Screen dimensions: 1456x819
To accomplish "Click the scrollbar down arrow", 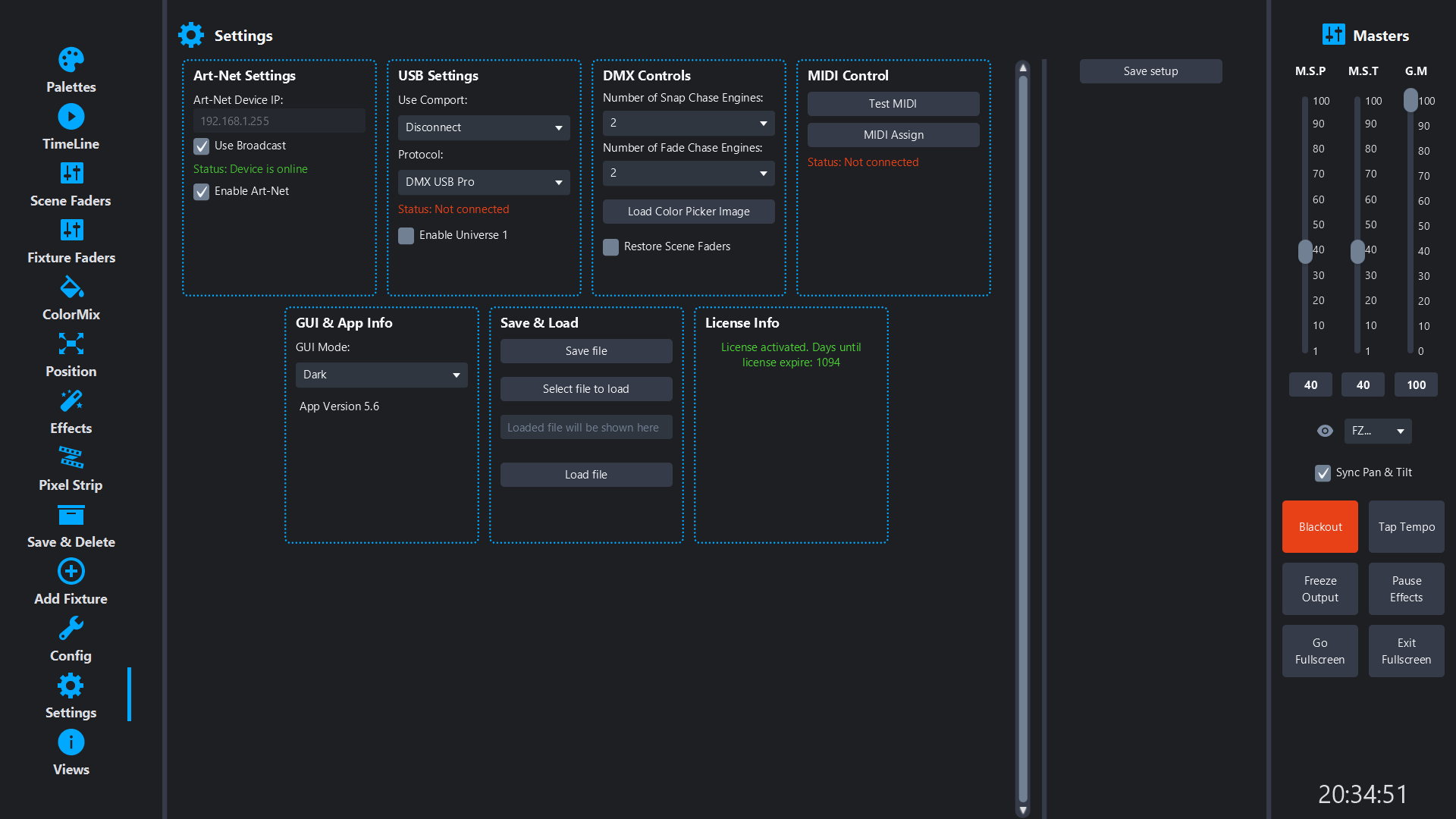I will pyautogui.click(x=1023, y=811).
